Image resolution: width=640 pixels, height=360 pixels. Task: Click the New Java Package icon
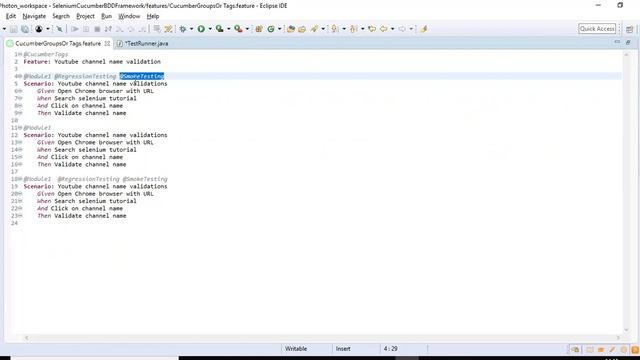[x=259, y=29]
